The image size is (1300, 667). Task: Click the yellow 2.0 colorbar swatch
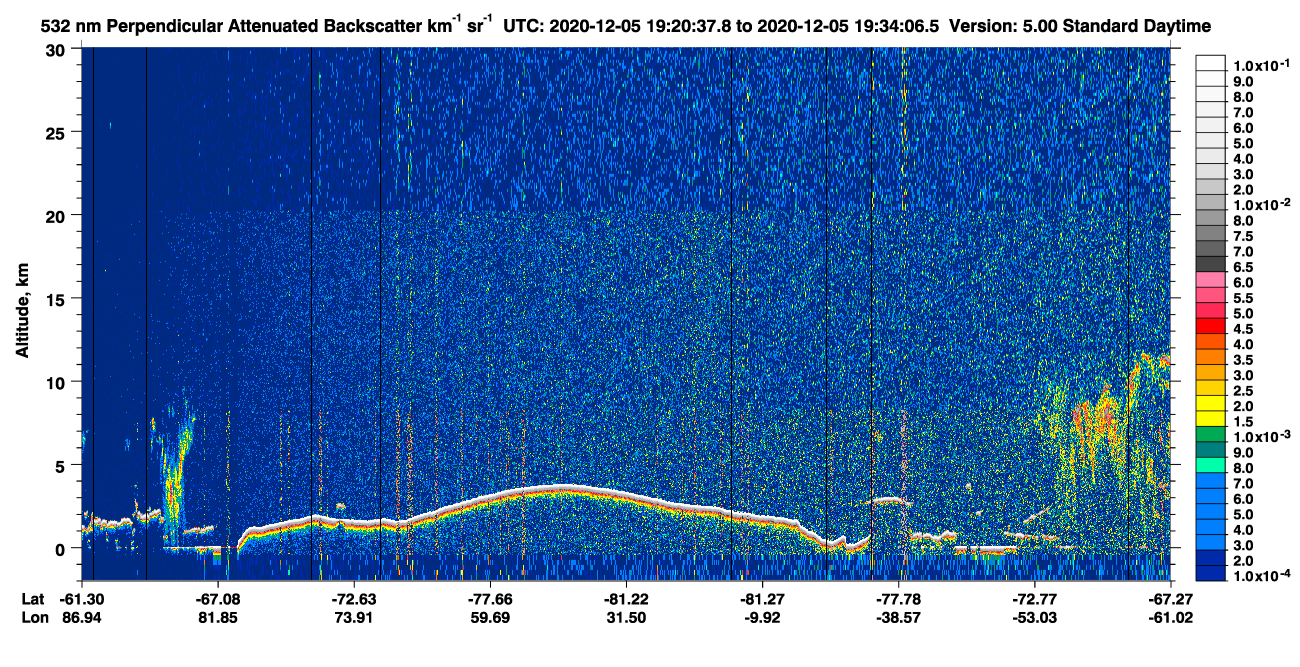(1210, 404)
